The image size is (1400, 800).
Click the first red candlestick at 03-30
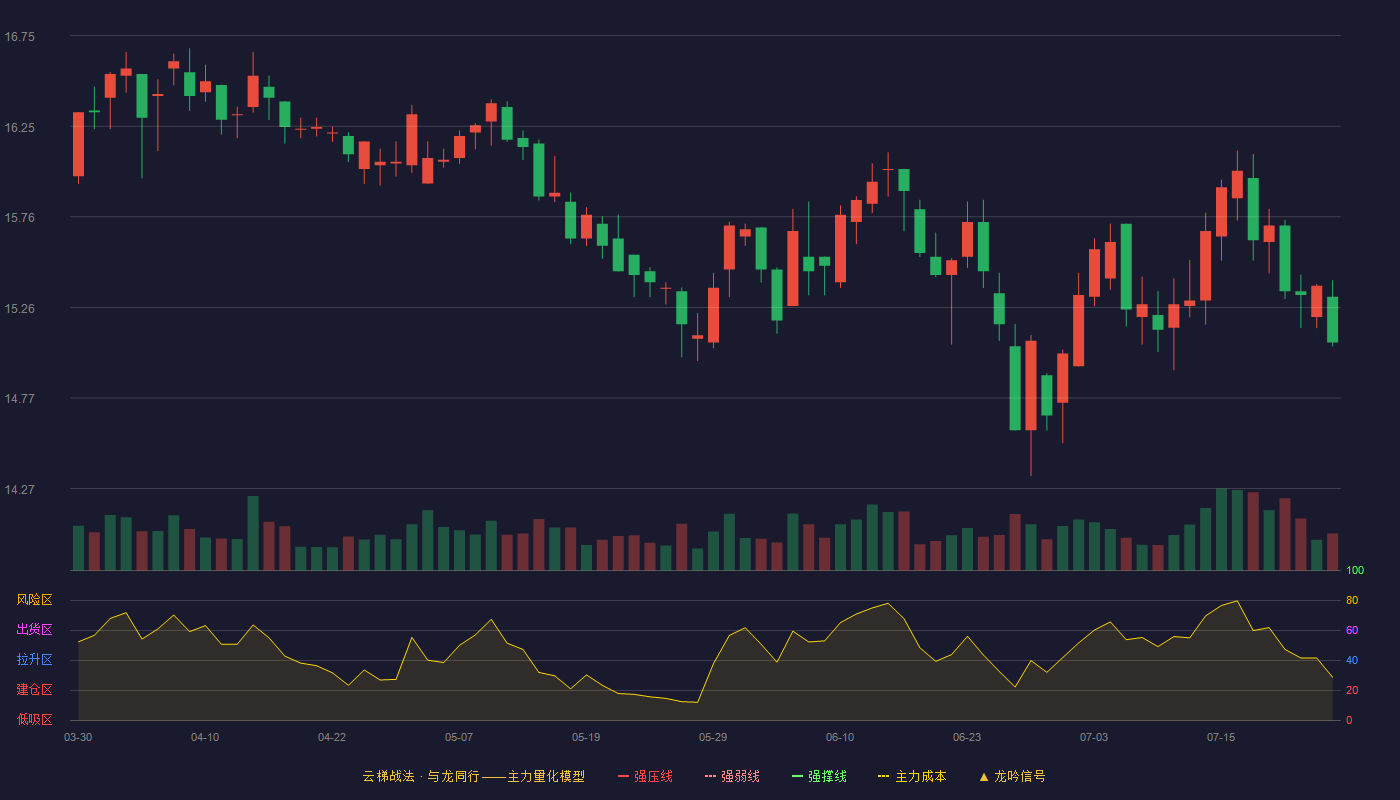point(78,144)
